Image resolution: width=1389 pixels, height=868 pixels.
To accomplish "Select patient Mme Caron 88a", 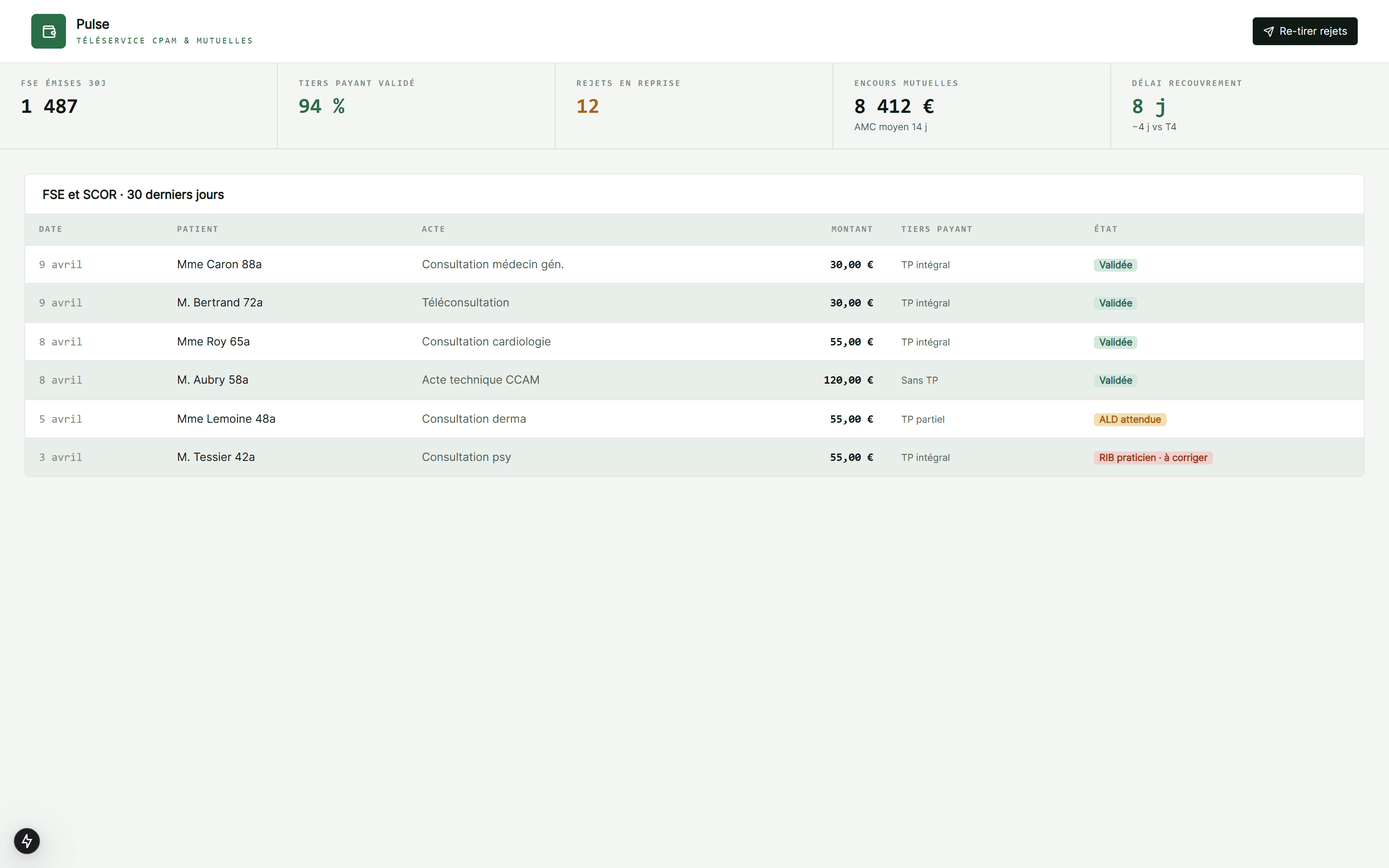I will pos(219,265).
